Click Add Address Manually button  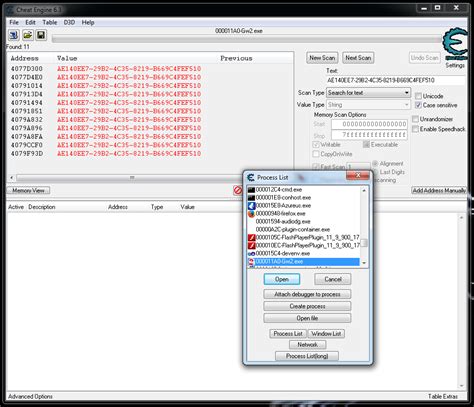click(x=439, y=190)
